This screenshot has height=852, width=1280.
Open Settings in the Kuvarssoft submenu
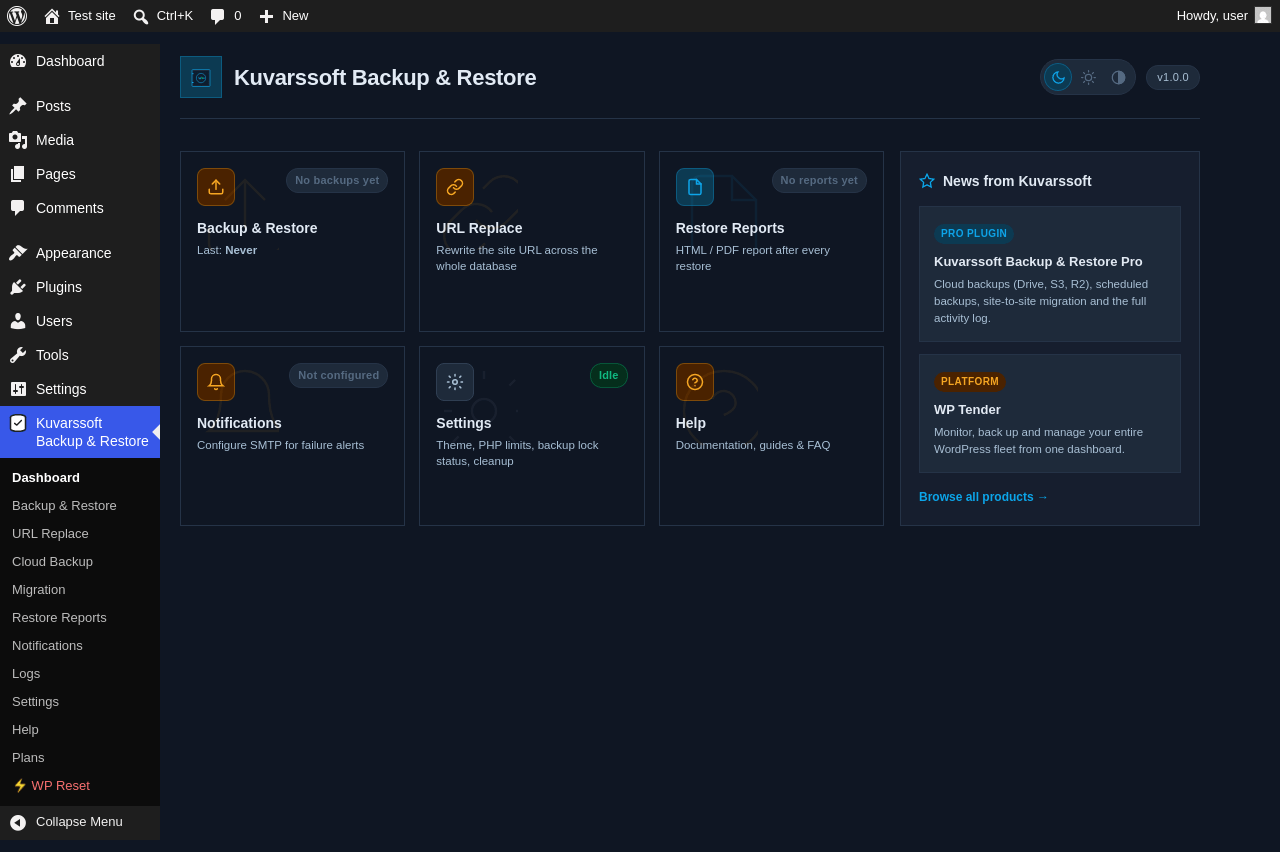click(x=35, y=701)
